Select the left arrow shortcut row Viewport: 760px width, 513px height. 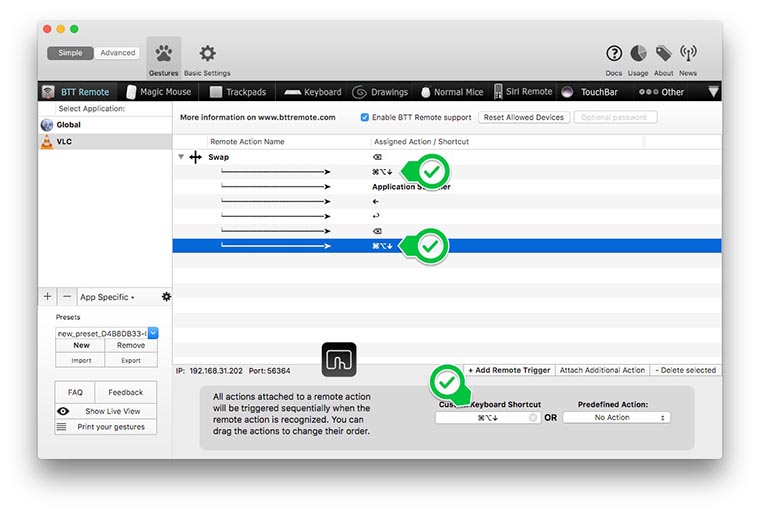click(x=447, y=201)
